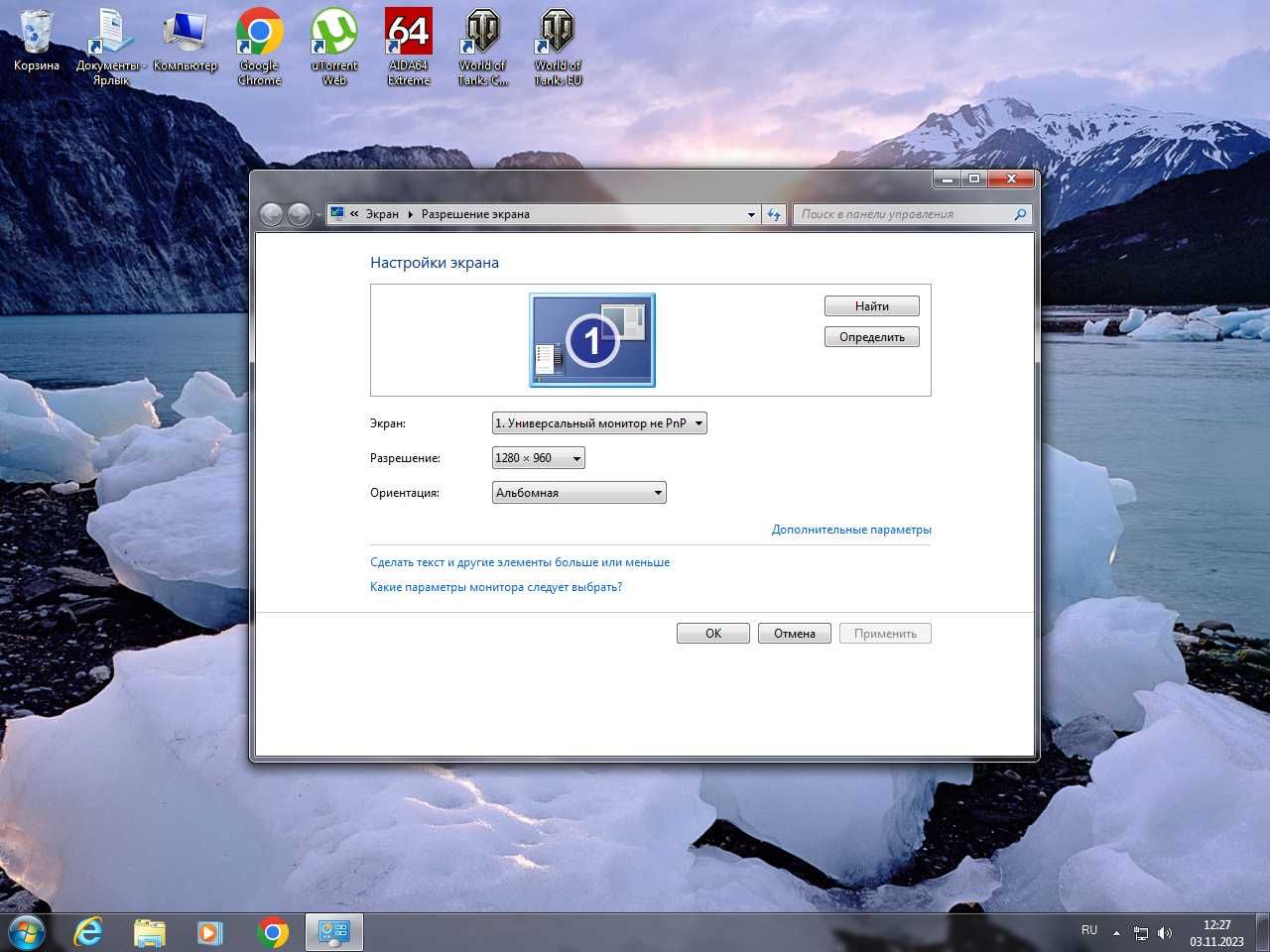Select the Control Panel taskbar button
Viewport: 1270px width, 952px height.
333,932
